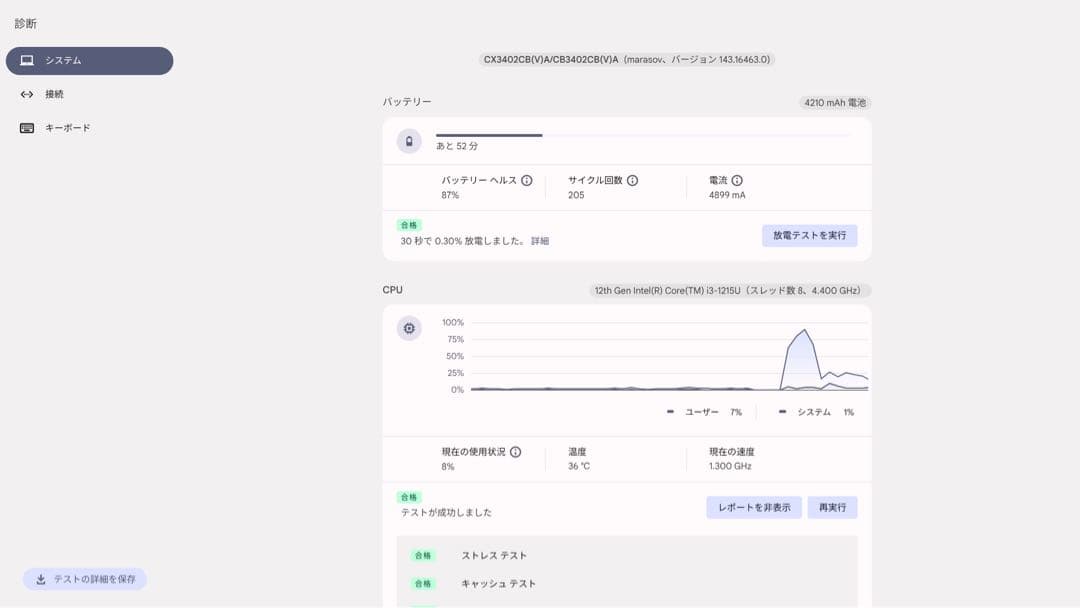Select the laptop icon beside システム
The width and height of the screenshot is (1080, 608).
coord(27,60)
